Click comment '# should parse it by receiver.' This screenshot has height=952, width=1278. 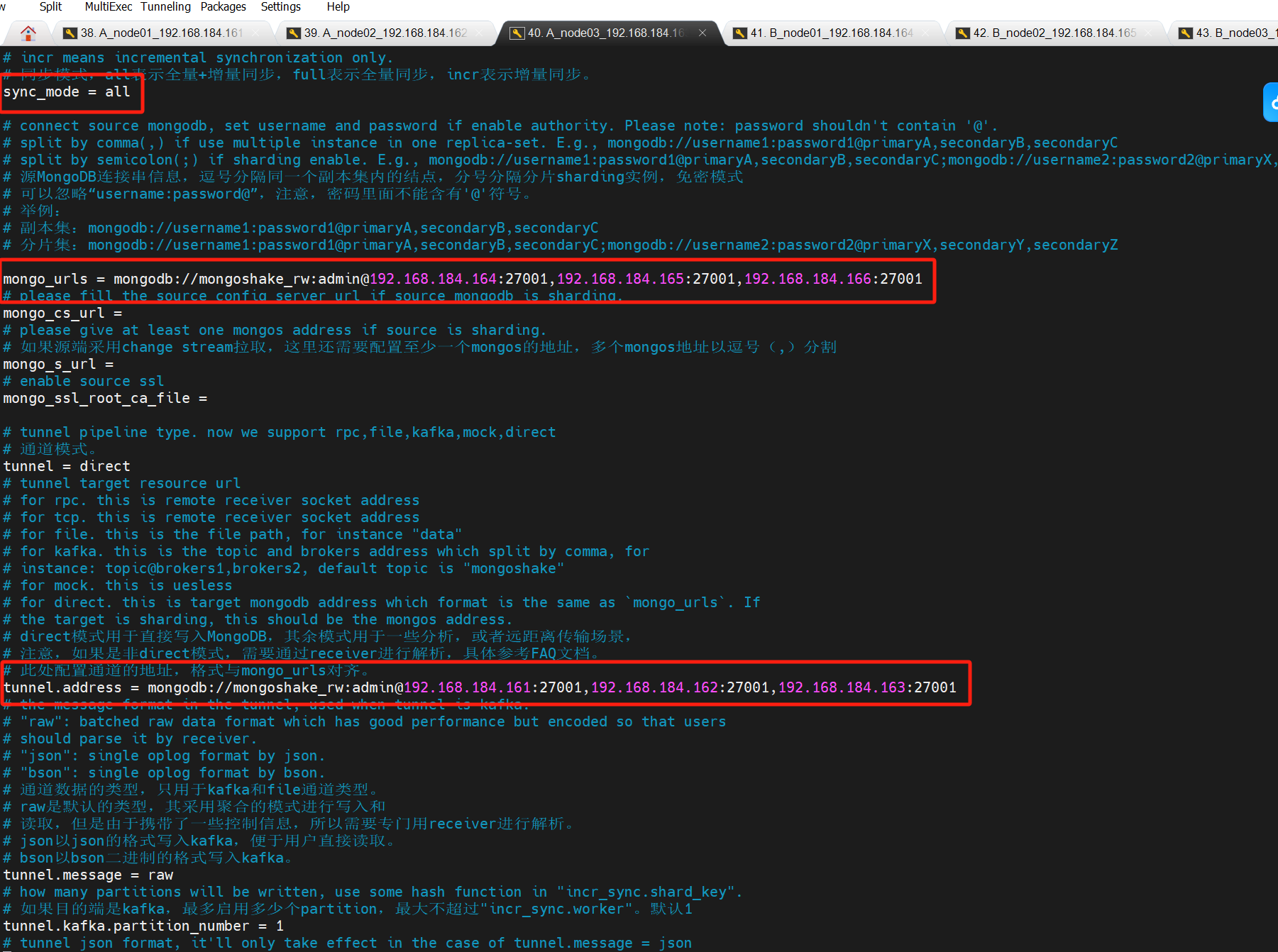coord(131,738)
